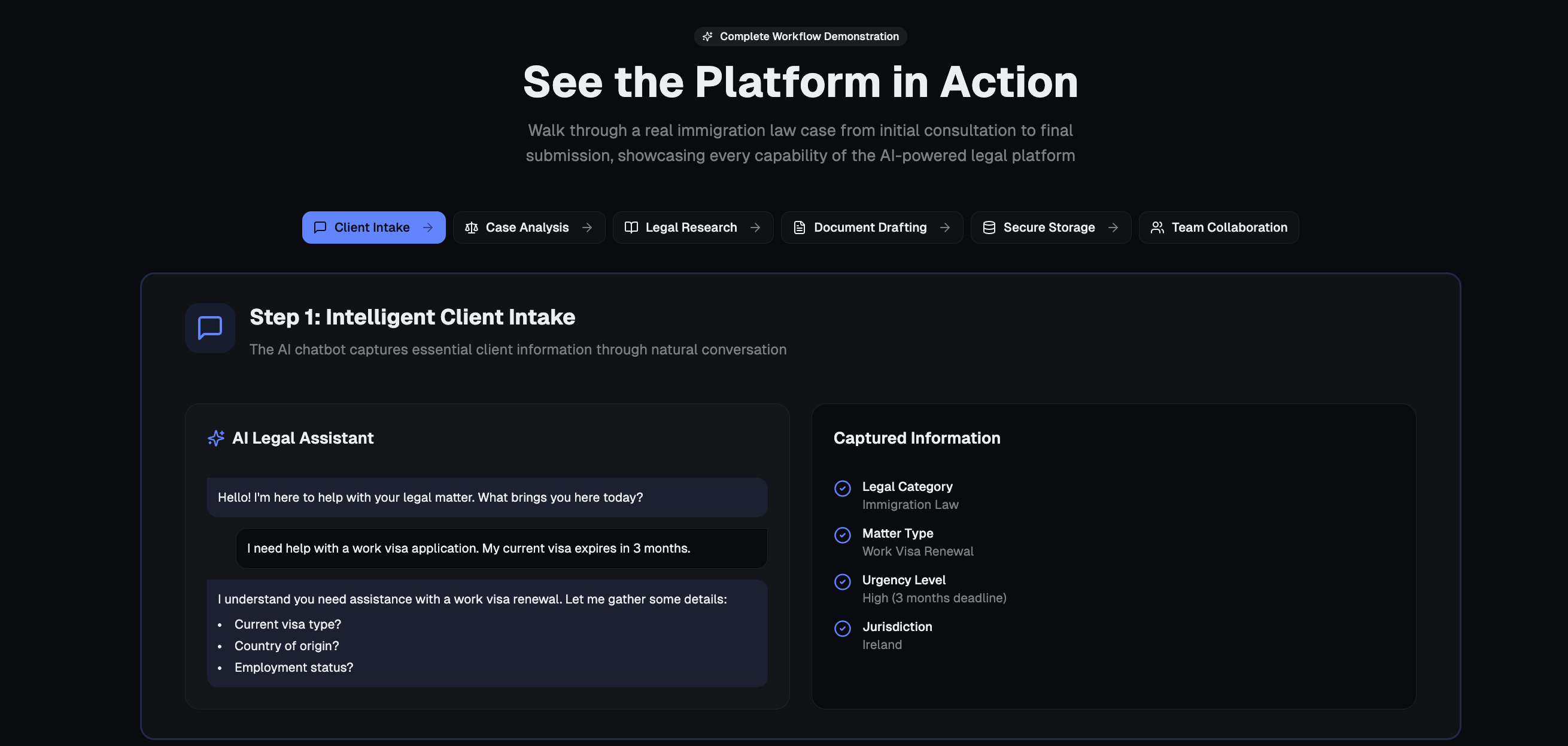
Task: Switch to the Case Analysis tab
Action: (x=527, y=227)
